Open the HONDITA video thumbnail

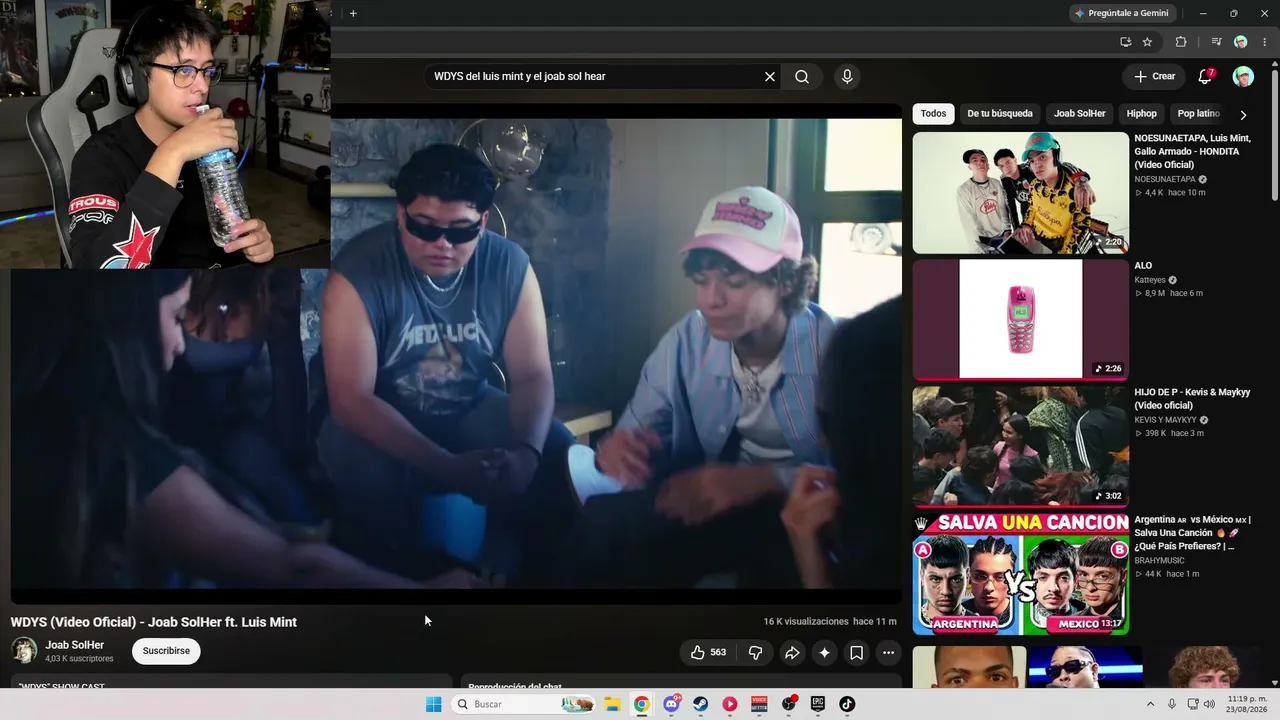click(1020, 193)
